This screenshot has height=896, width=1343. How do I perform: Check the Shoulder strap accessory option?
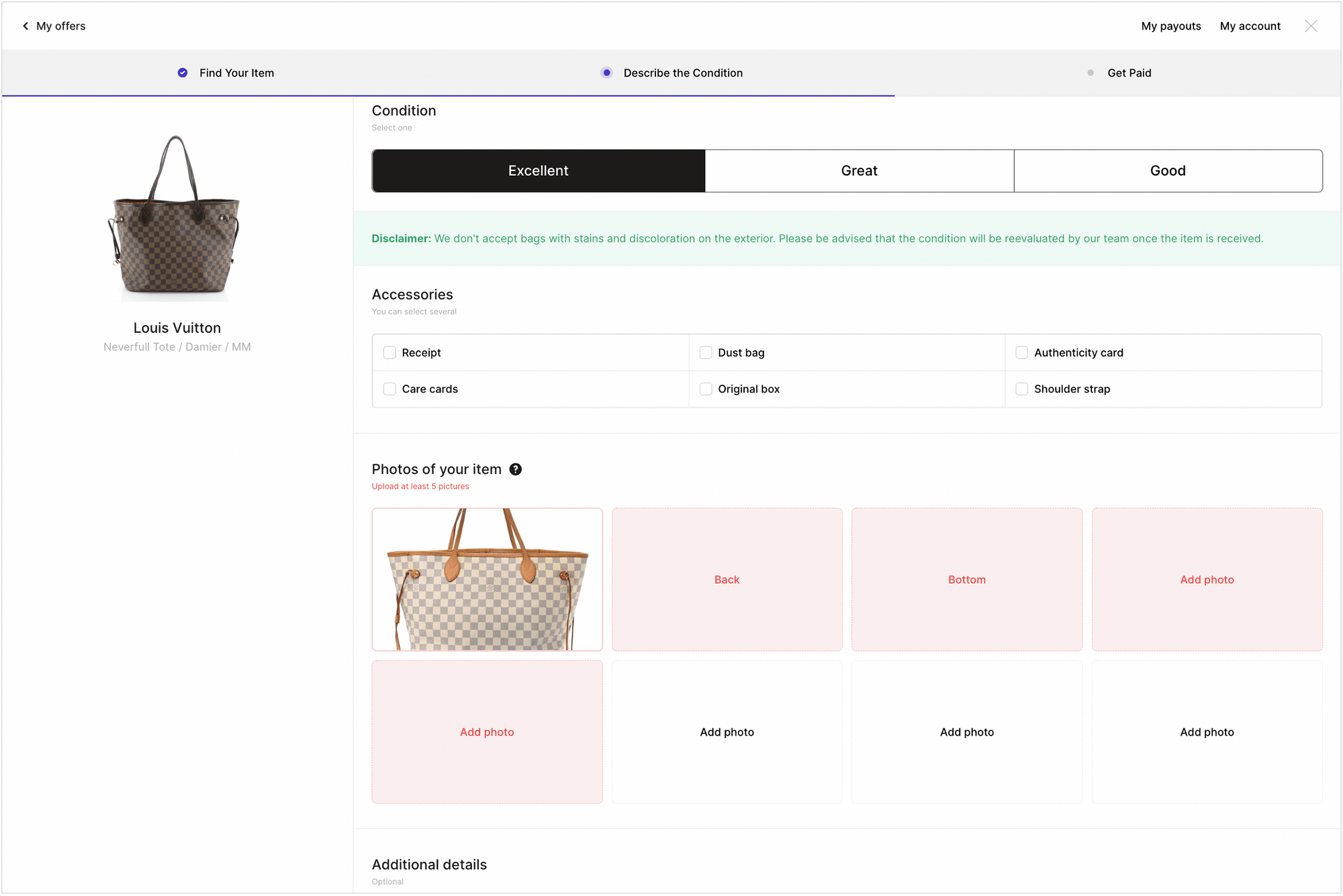1022,389
